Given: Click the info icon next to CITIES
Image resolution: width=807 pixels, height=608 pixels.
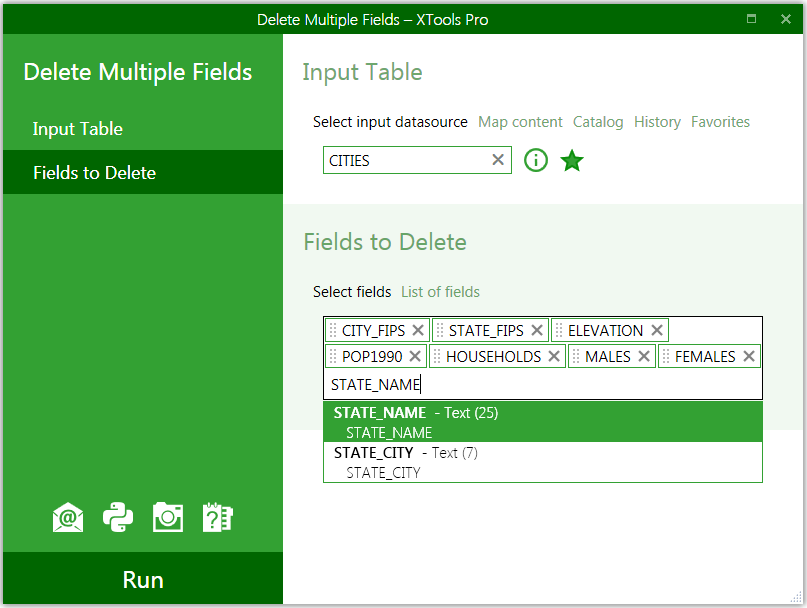Looking at the screenshot, I should 535,160.
